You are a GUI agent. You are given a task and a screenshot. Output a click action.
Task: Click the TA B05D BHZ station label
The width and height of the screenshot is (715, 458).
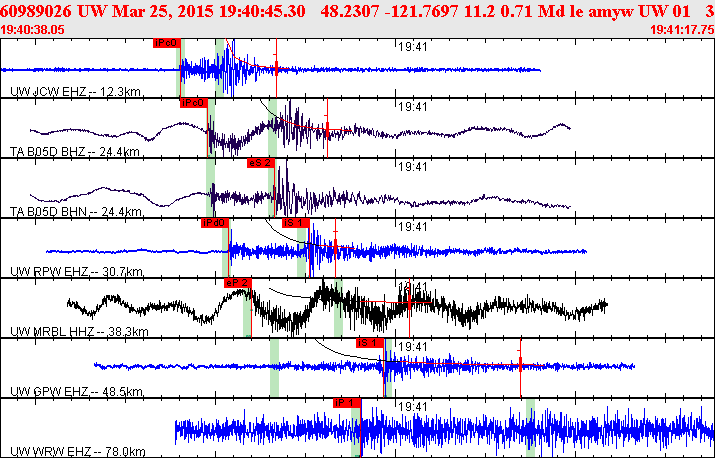[x=75, y=152]
